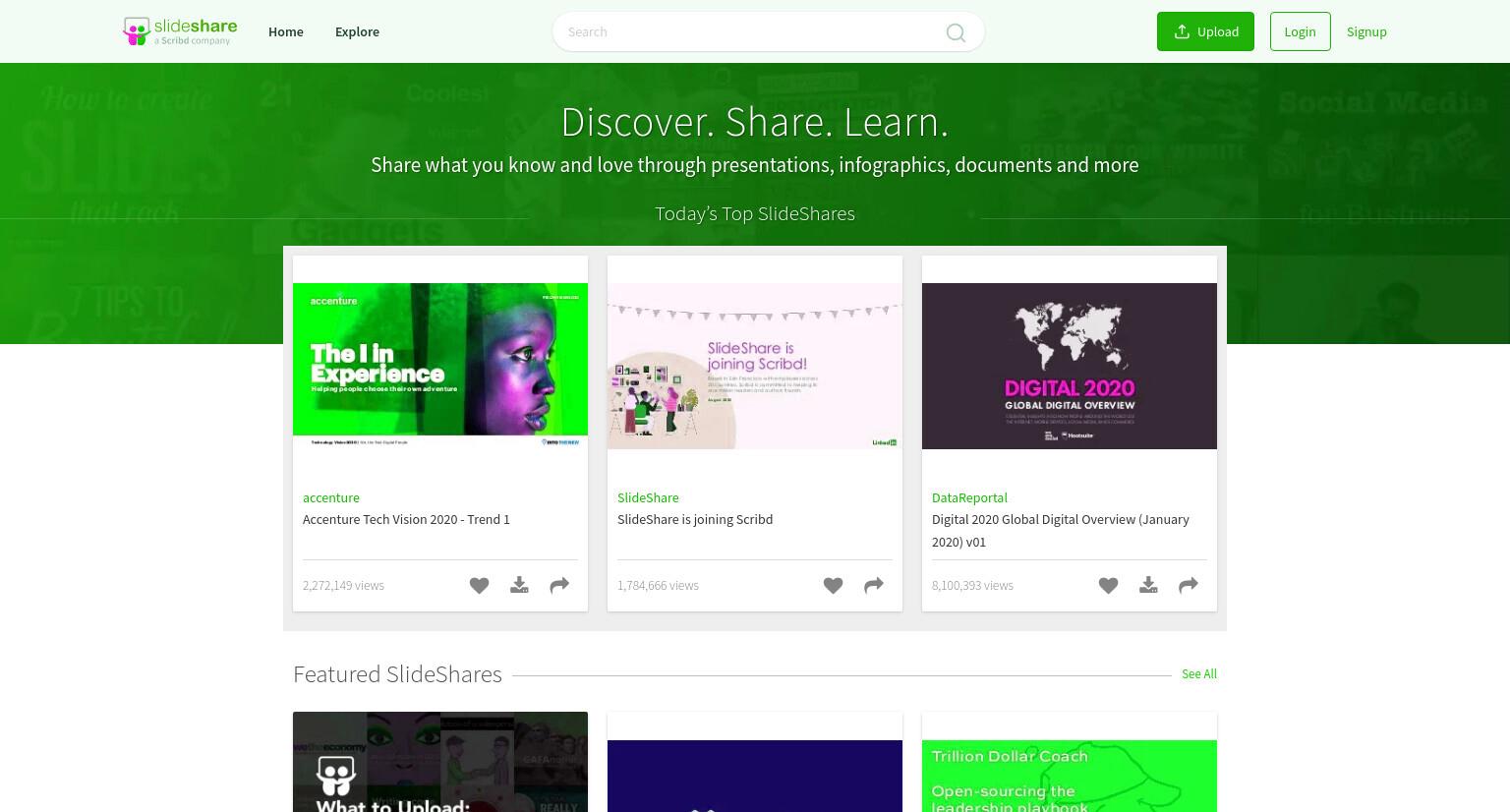Open the Trillion Dollar Coach featured thumbnail
Screen dimensions: 1510x812
click(1070, 776)
